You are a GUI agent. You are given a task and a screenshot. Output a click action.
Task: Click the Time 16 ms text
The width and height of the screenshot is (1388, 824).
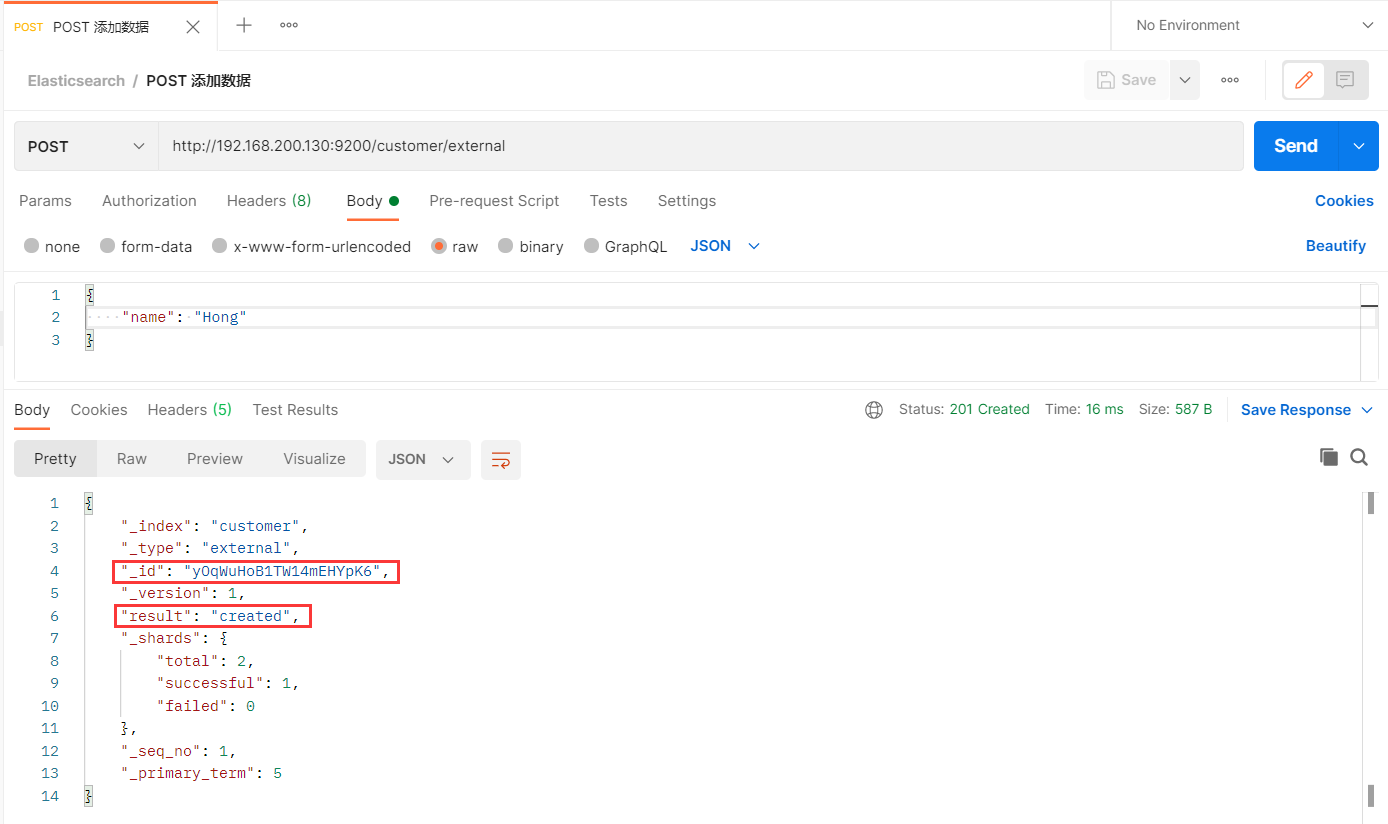click(x=1084, y=410)
